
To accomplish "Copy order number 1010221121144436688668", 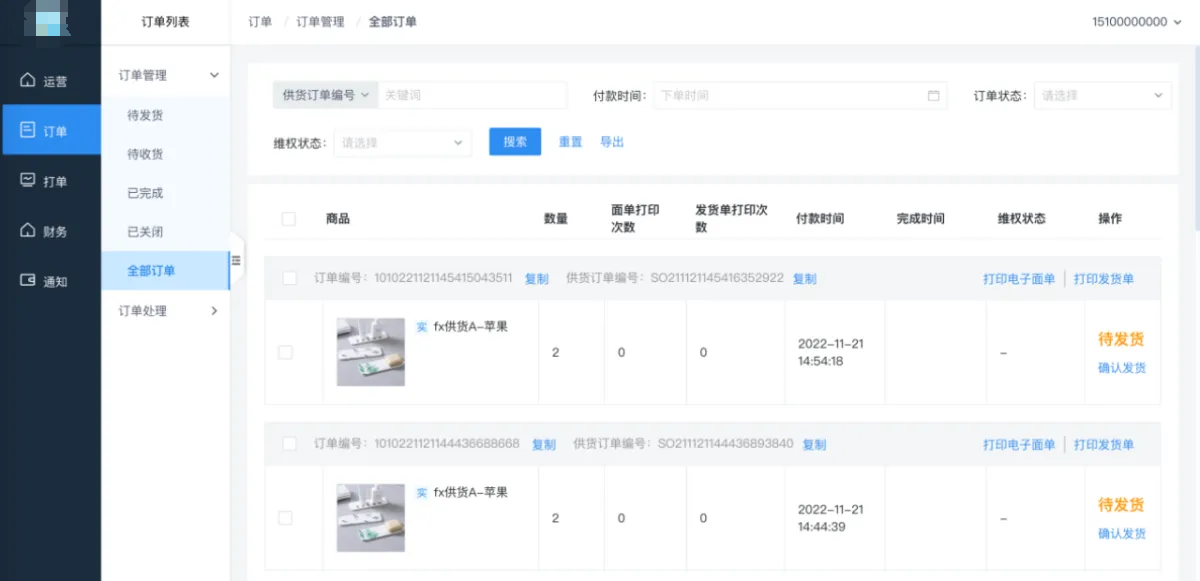I will click(544, 444).
